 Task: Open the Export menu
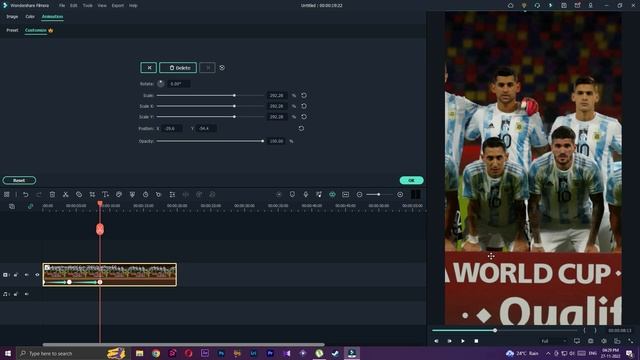click(x=118, y=6)
